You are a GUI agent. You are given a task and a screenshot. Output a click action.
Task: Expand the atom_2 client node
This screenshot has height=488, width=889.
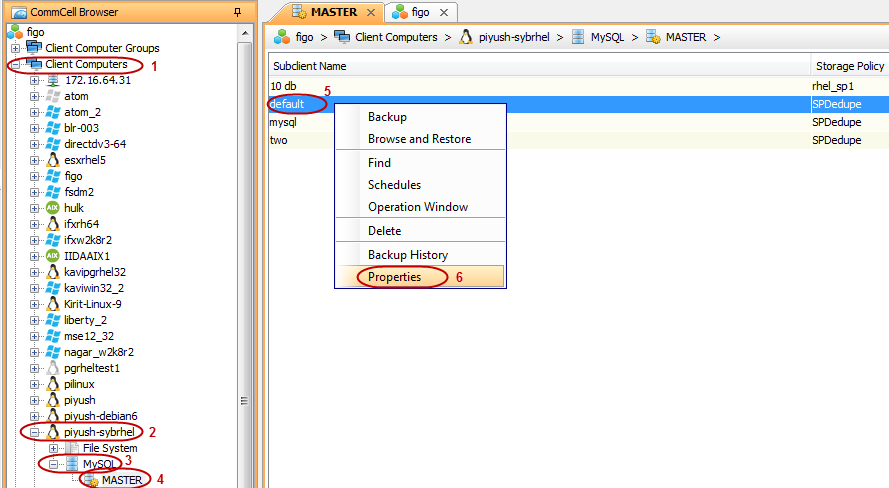click(35, 112)
